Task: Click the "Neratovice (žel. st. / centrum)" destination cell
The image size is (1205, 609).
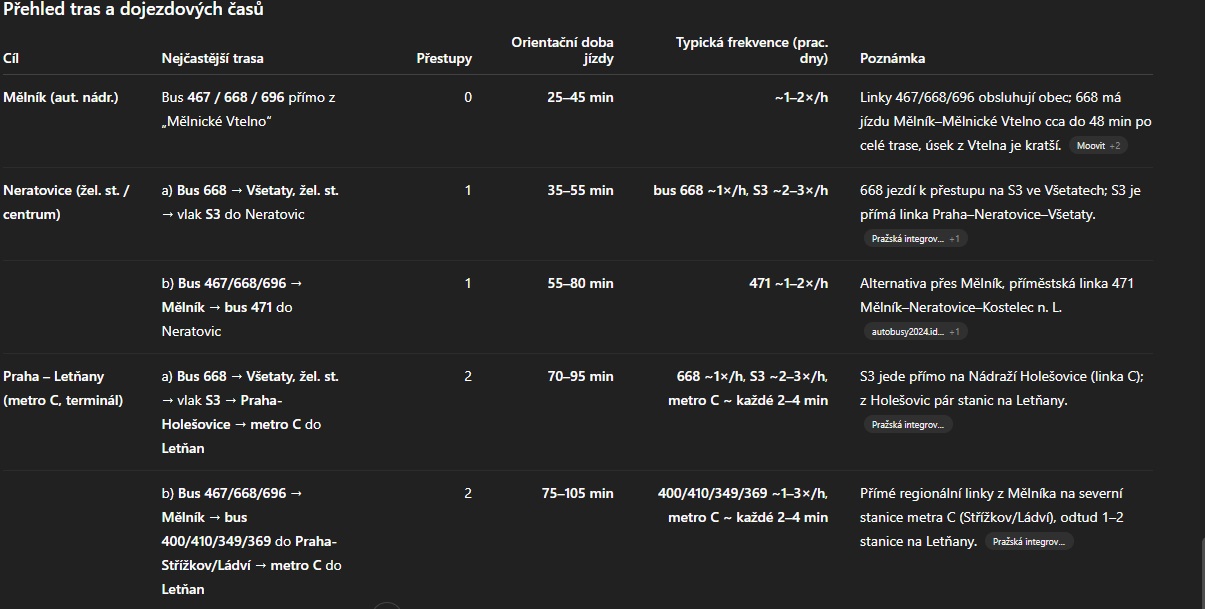Action: [66, 202]
